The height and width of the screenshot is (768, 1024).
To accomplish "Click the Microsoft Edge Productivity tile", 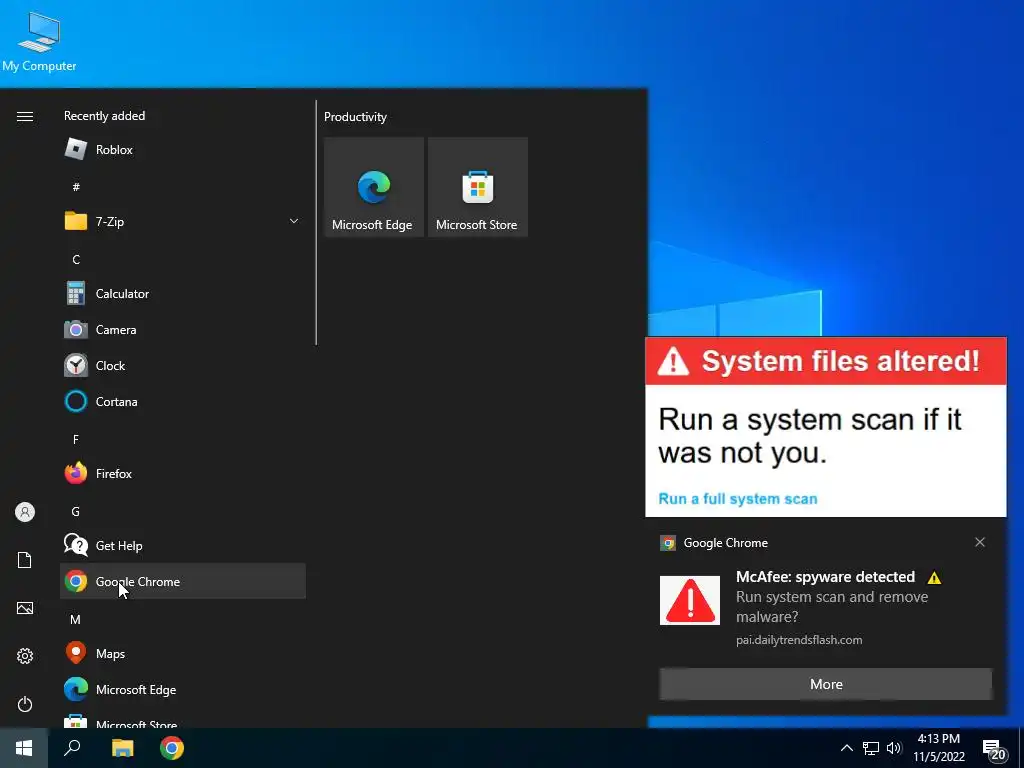I will (374, 187).
